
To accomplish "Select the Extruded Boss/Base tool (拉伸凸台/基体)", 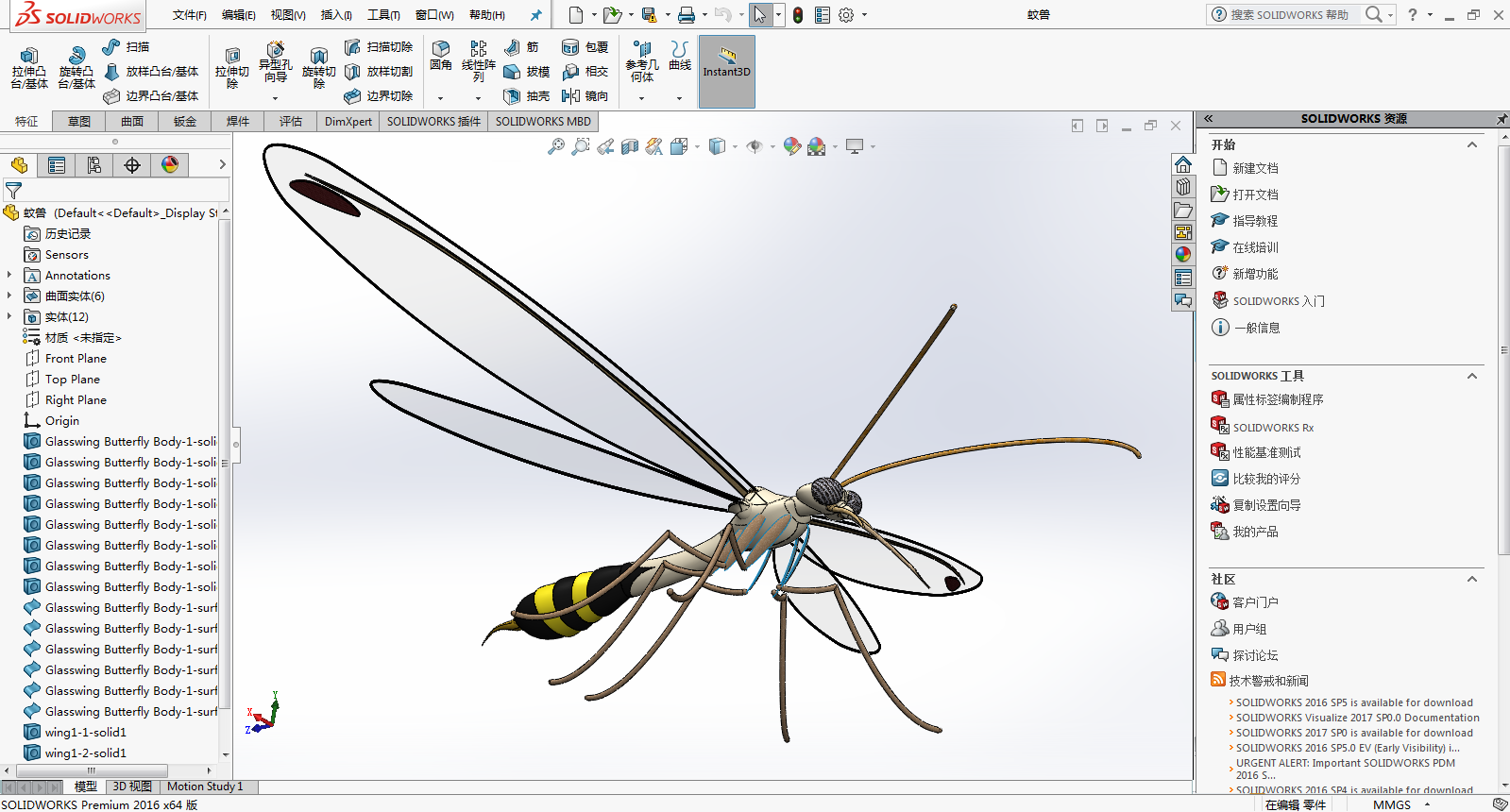I will click(29, 68).
